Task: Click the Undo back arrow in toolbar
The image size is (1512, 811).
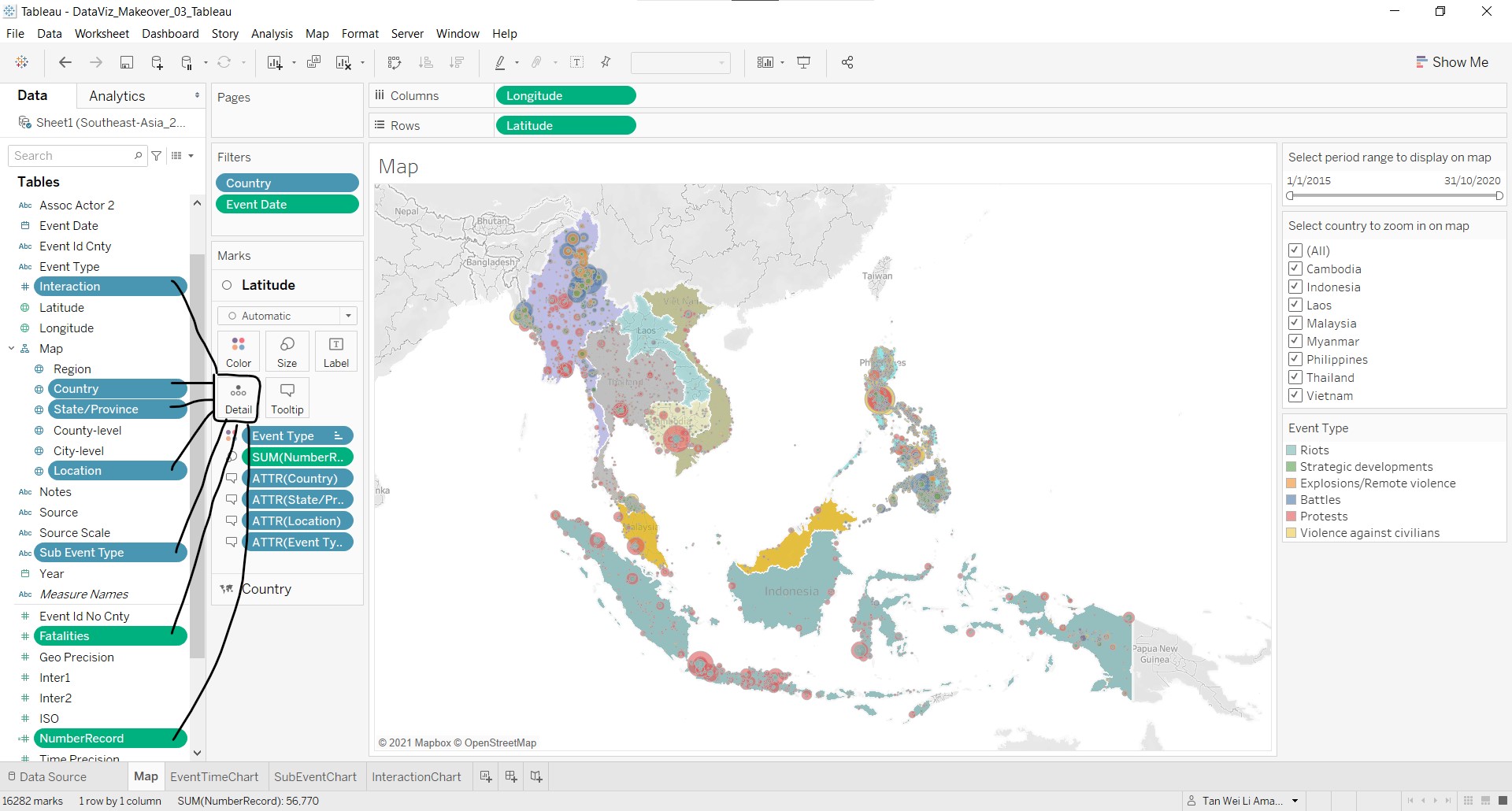Action: click(x=65, y=63)
